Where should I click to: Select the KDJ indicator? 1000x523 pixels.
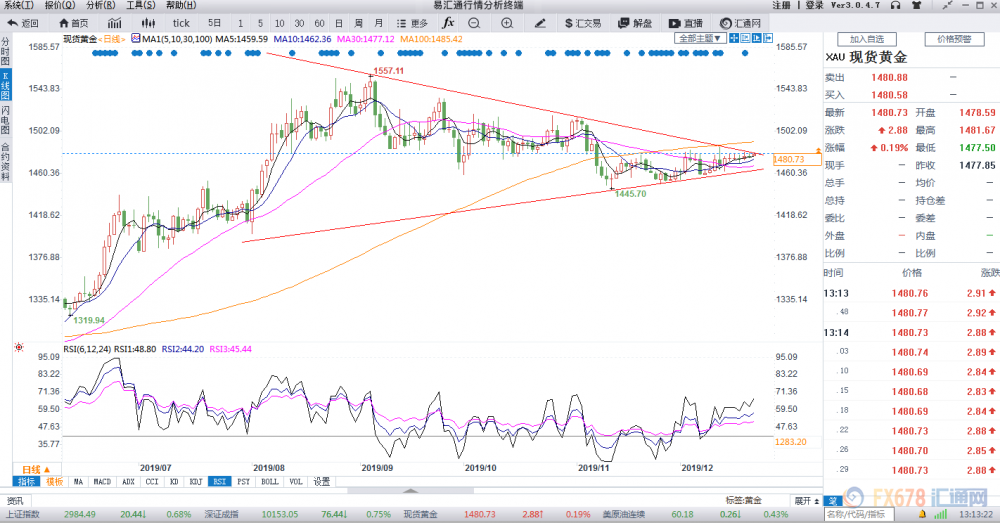point(195,482)
